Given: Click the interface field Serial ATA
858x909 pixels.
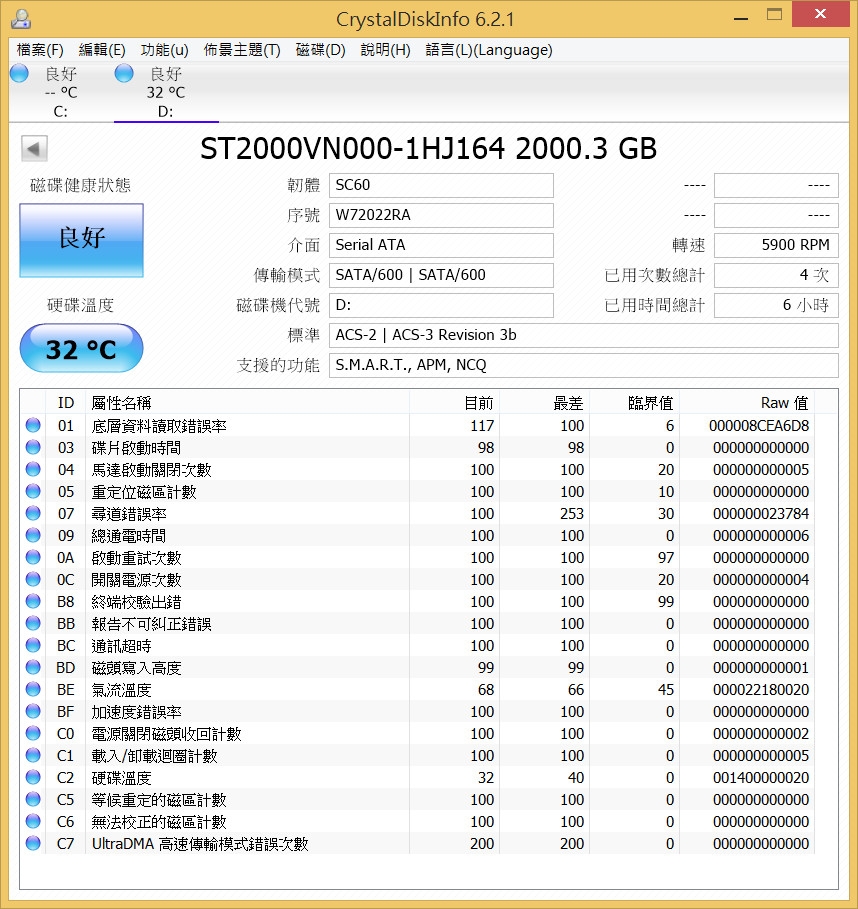Looking at the screenshot, I should tap(441, 245).
